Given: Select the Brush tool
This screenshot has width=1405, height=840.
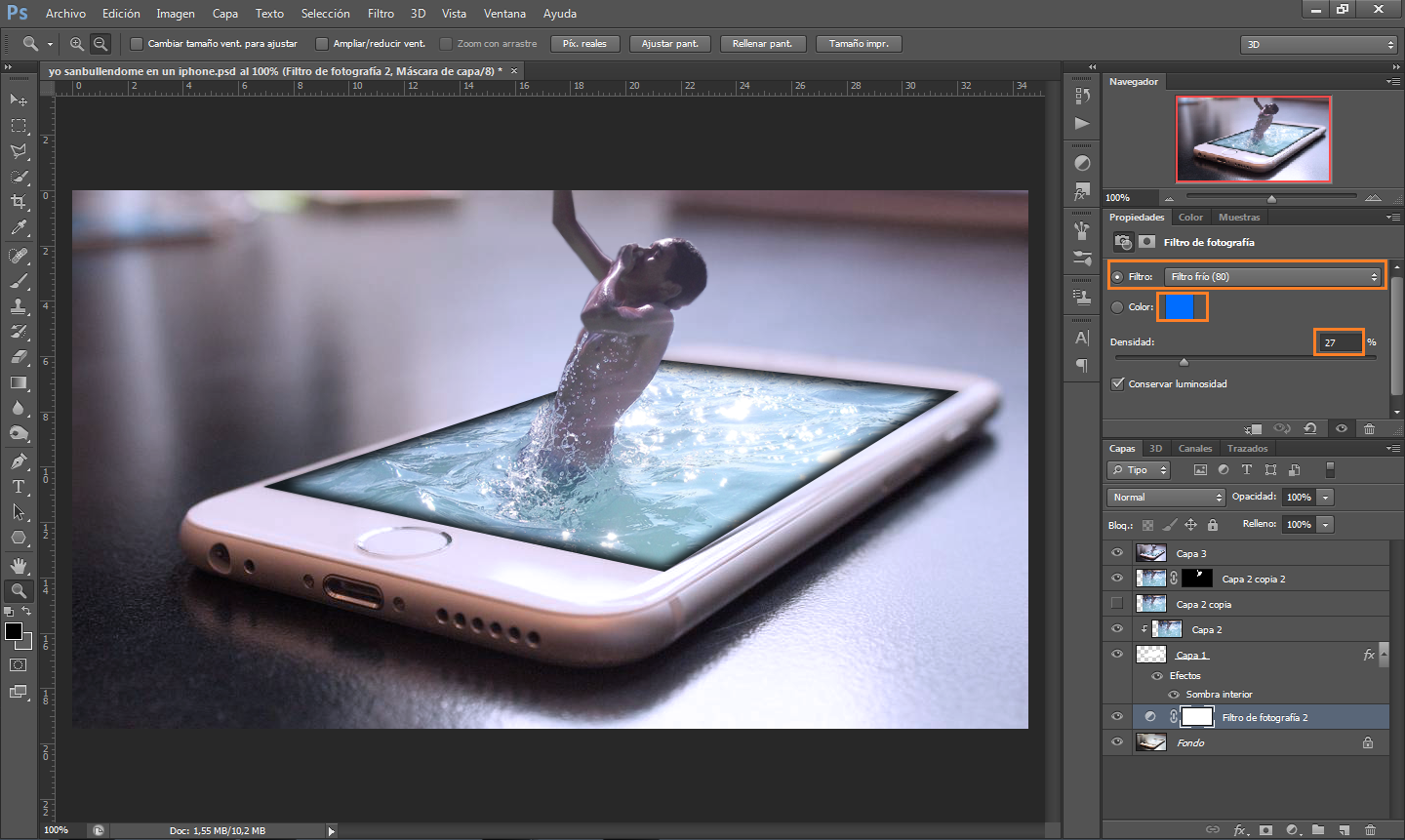Looking at the screenshot, I should (x=19, y=281).
